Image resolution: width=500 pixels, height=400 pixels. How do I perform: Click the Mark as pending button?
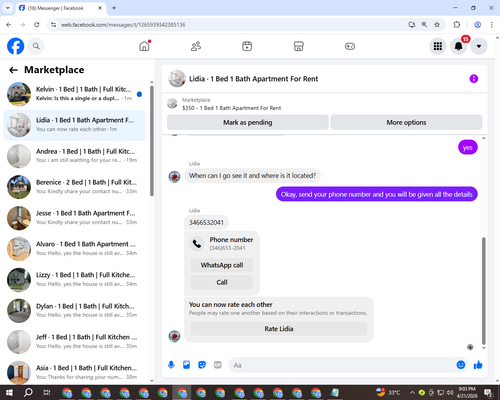coord(248,122)
